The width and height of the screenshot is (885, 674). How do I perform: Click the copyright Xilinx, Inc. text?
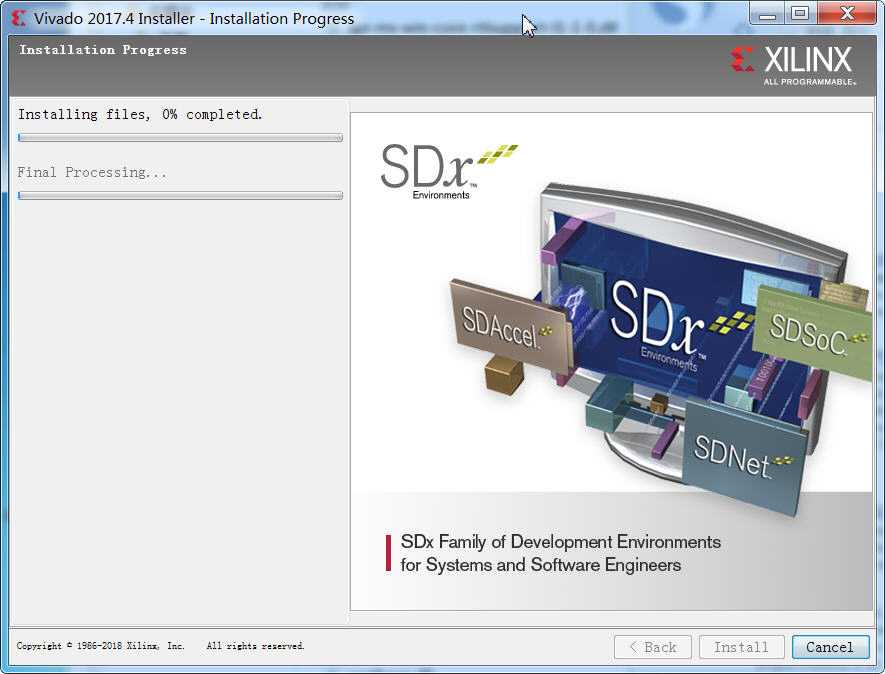point(100,646)
